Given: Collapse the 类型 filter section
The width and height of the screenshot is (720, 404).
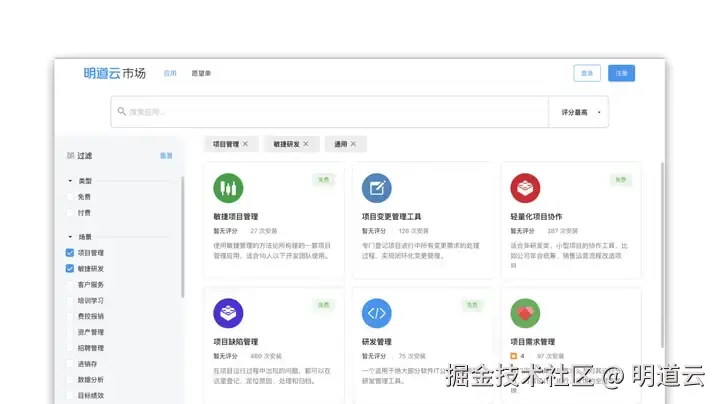Looking at the screenshot, I should pyautogui.click(x=70, y=181).
